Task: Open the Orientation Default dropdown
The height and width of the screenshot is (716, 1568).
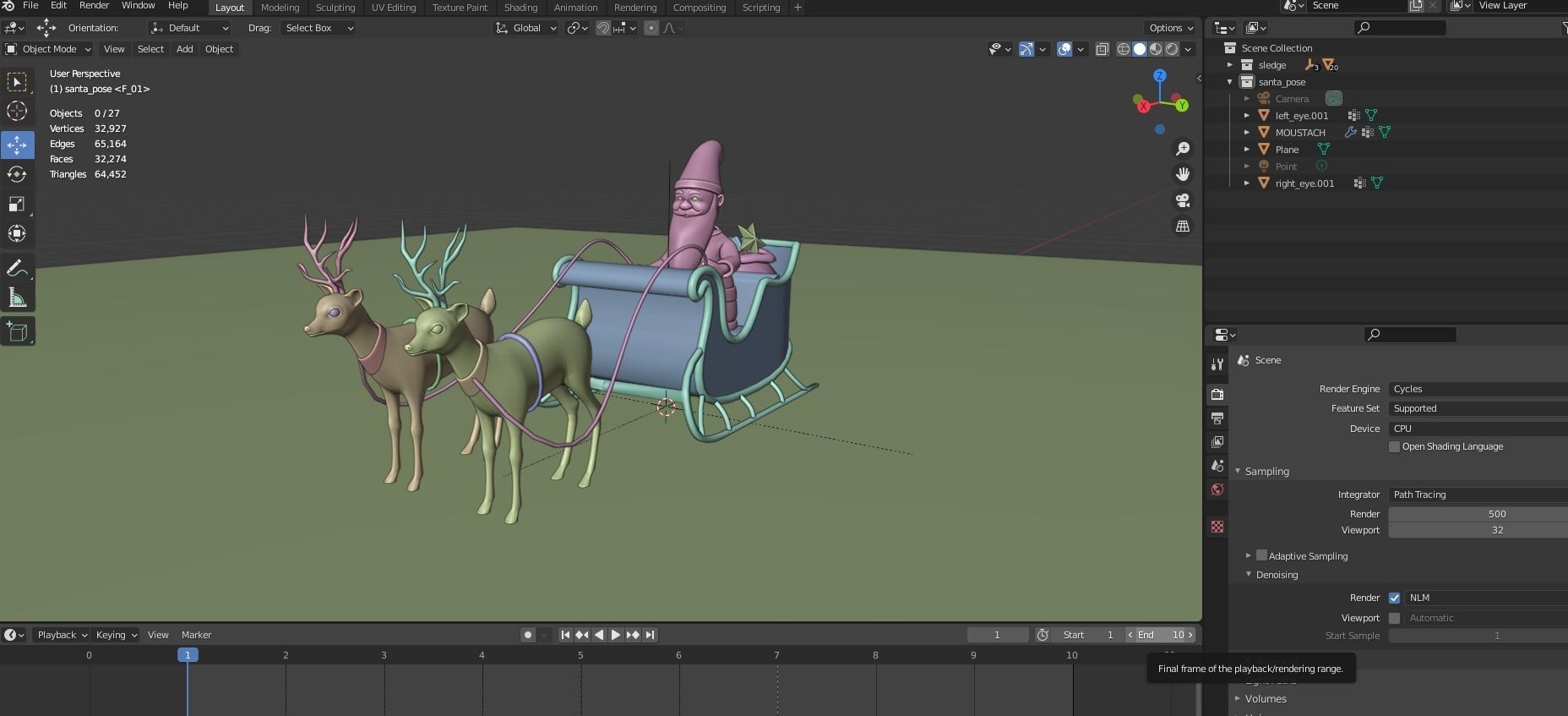Action: tap(189, 28)
